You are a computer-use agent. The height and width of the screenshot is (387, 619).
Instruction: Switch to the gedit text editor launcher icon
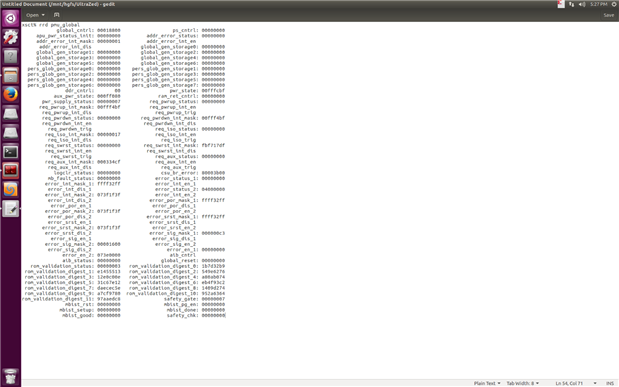(x=10, y=209)
